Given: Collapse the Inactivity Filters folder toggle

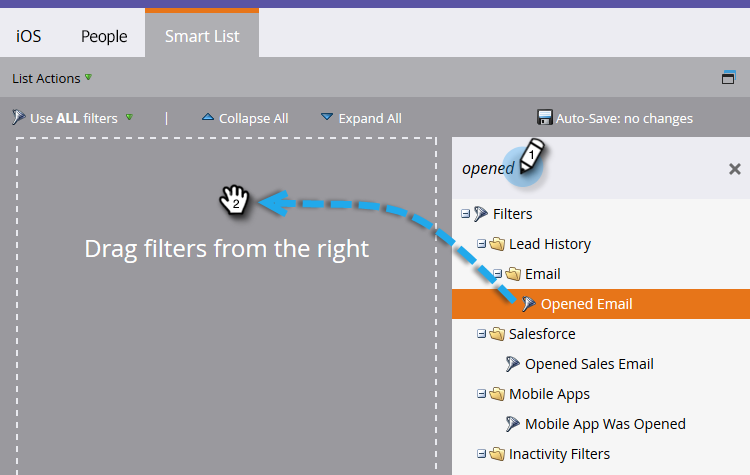Looking at the screenshot, I should click(482, 453).
